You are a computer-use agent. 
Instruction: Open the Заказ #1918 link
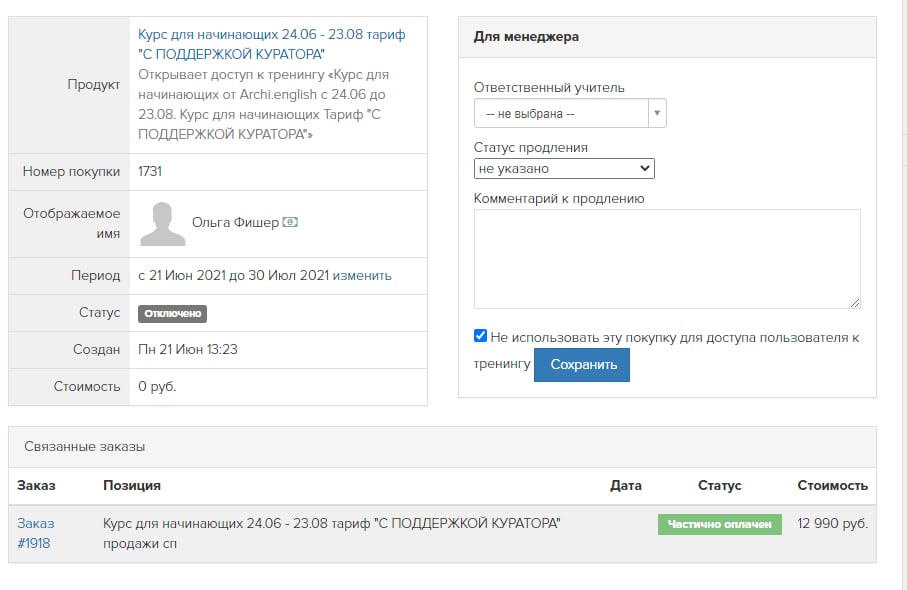(x=35, y=533)
